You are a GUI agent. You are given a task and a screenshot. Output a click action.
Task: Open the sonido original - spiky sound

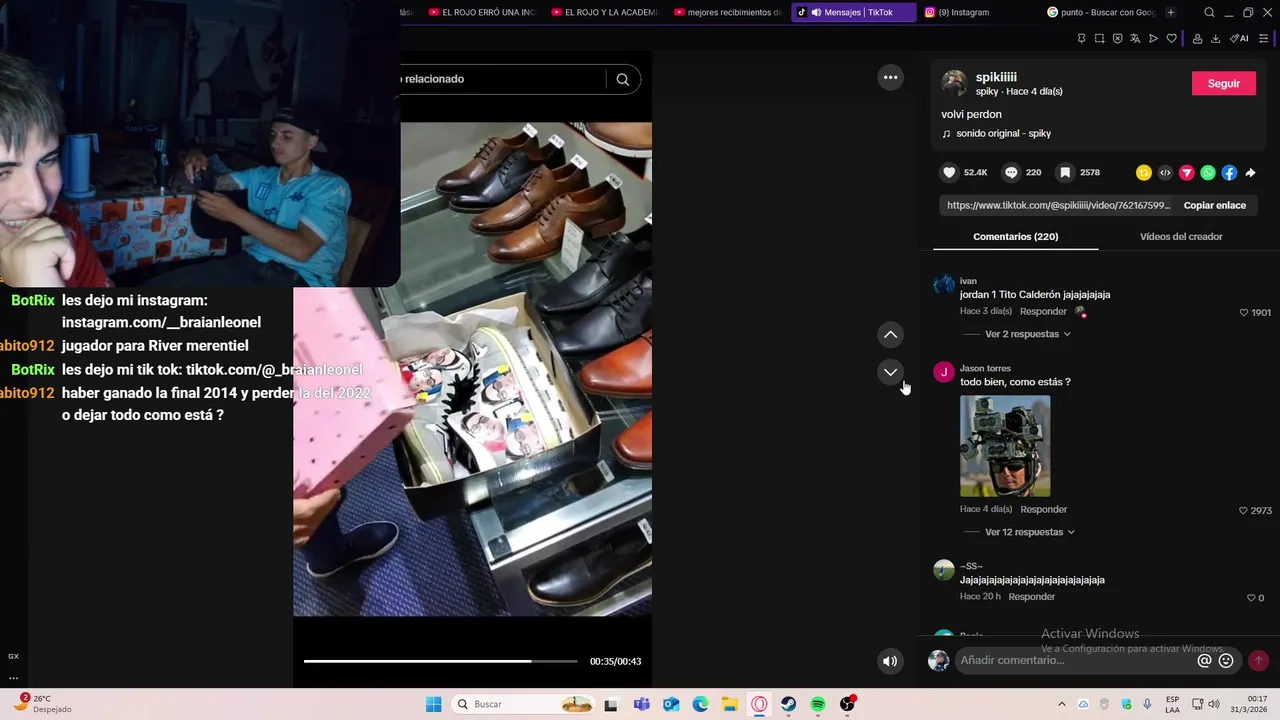1003,134
